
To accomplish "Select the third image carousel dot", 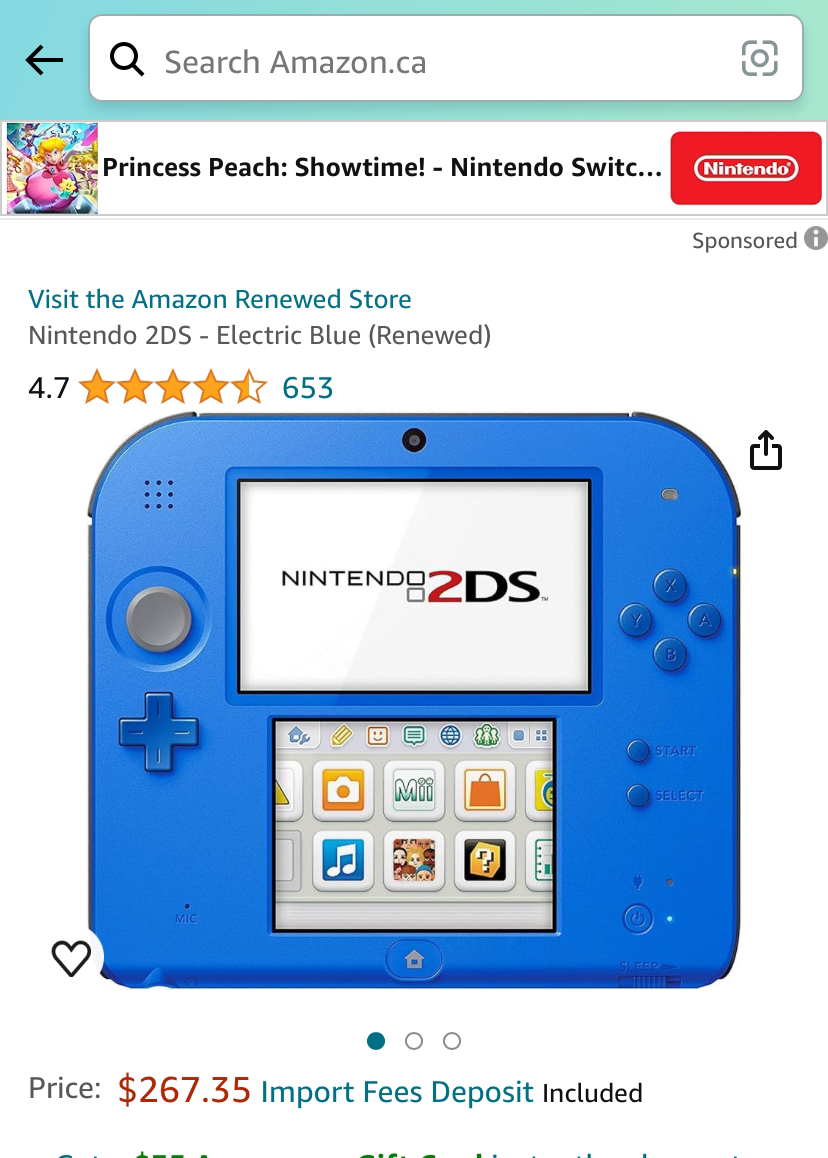I will click(x=452, y=1041).
